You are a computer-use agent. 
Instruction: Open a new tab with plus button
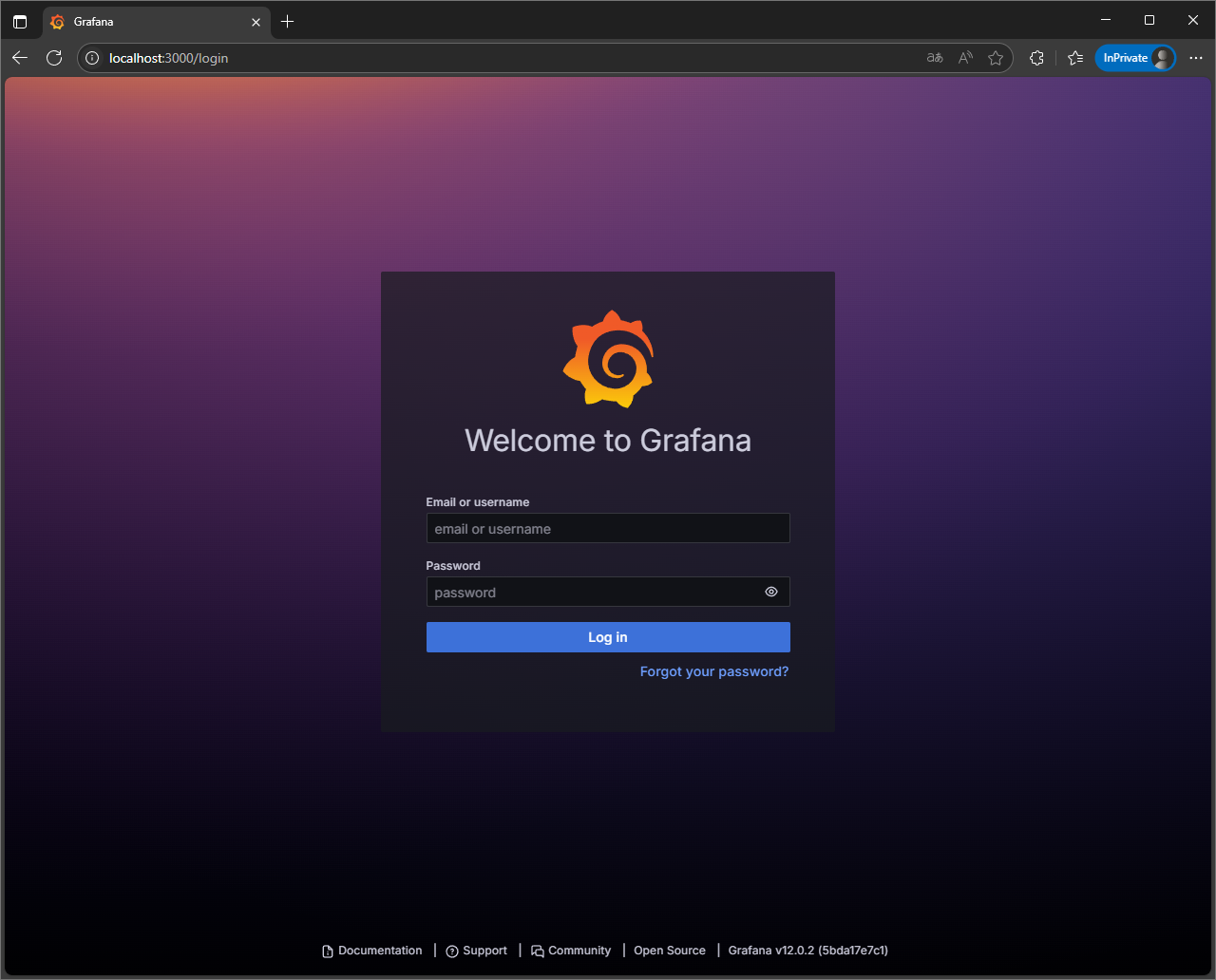(288, 21)
